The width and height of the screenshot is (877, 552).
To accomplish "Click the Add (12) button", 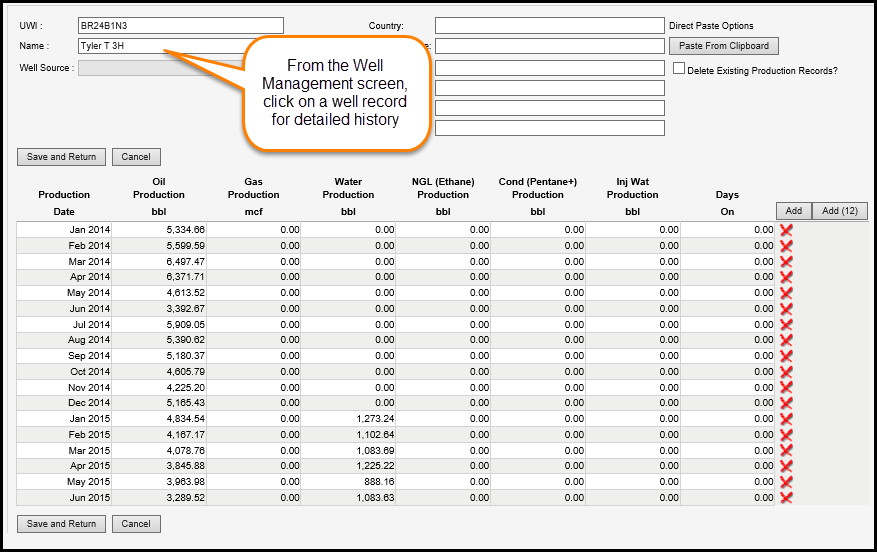I will pyautogui.click(x=840, y=211).
